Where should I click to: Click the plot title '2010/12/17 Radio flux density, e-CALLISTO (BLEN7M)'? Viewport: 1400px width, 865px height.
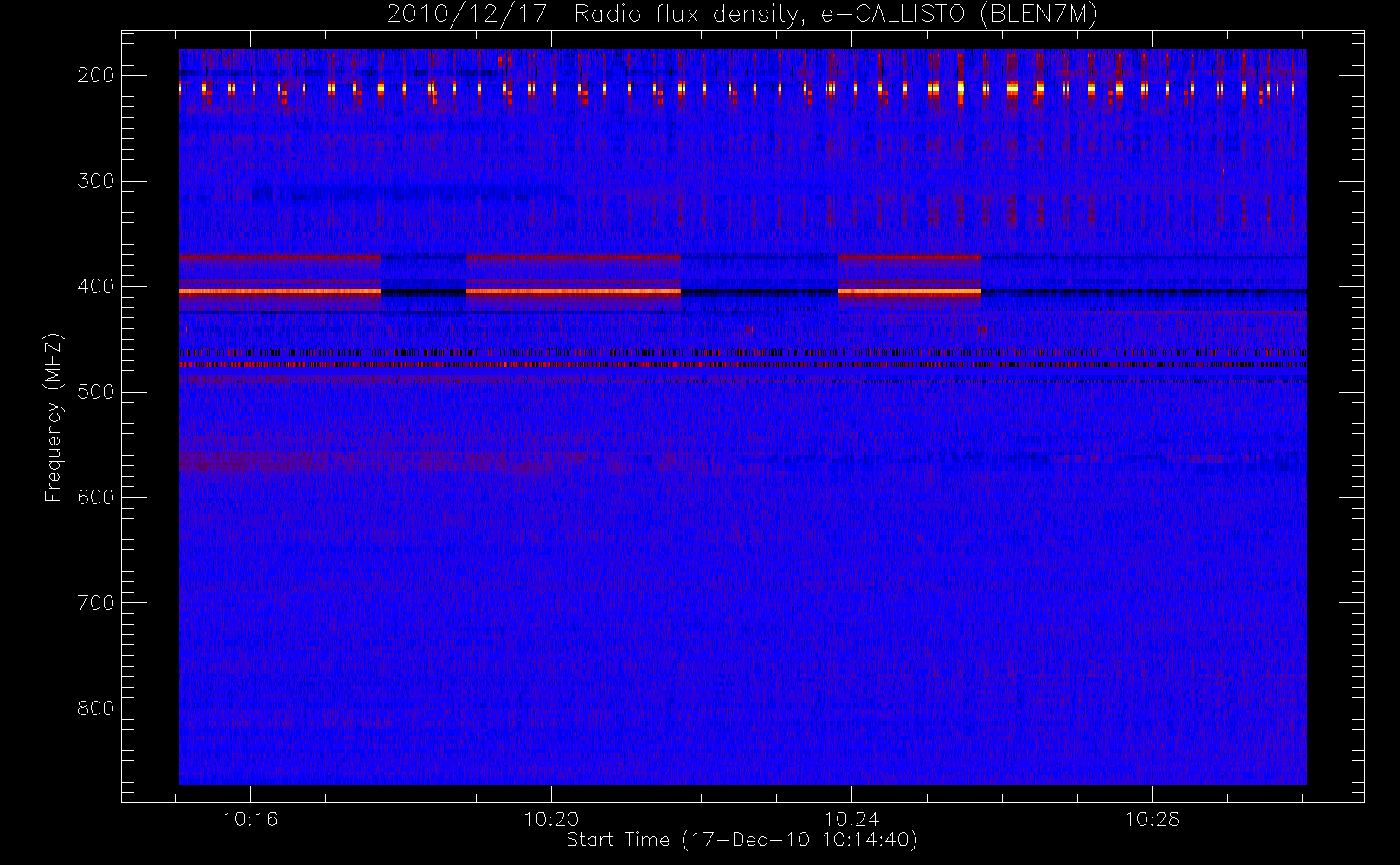(x=742, y=15)
